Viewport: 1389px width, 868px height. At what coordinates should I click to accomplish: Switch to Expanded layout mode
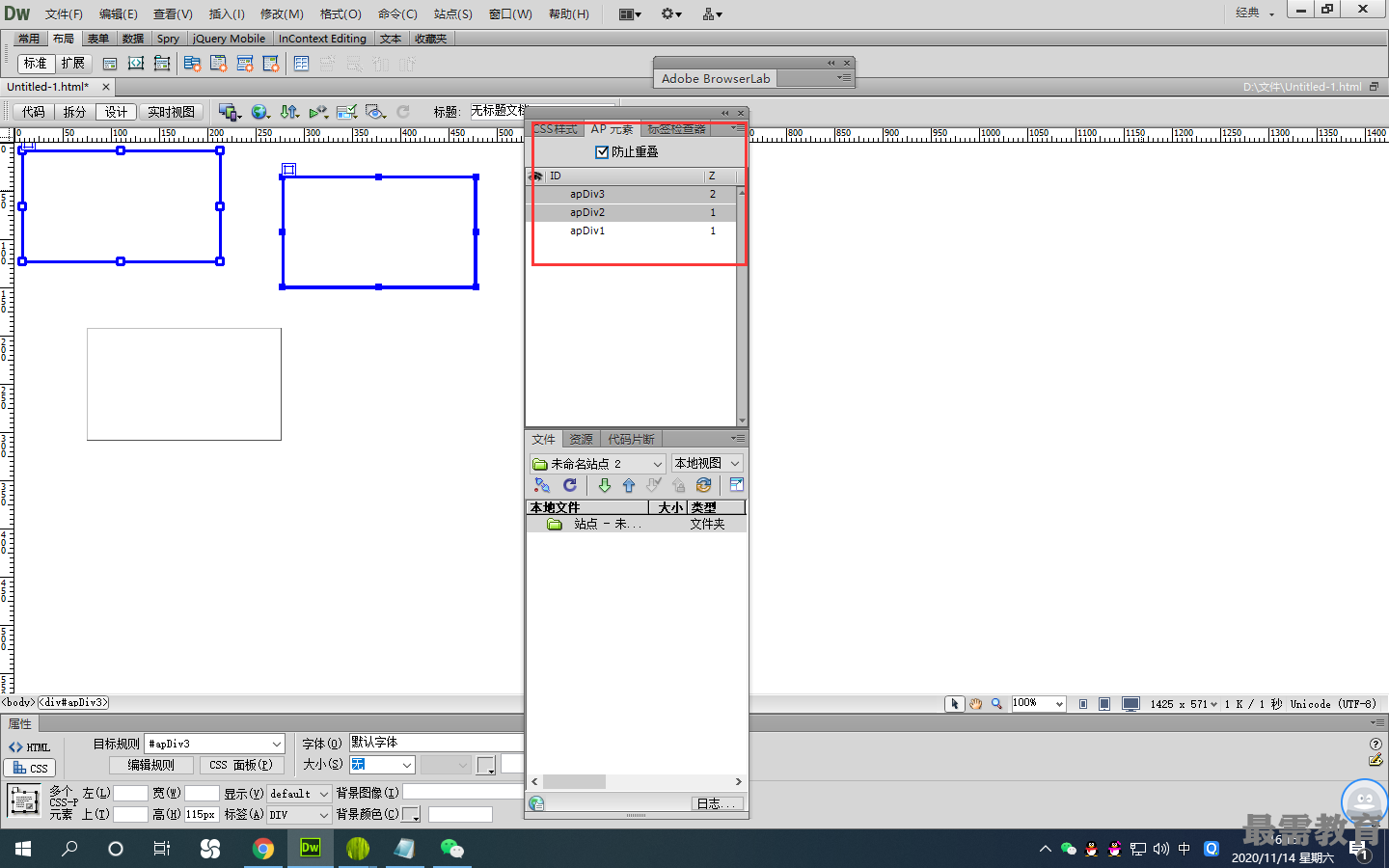(x=73, y=64)
